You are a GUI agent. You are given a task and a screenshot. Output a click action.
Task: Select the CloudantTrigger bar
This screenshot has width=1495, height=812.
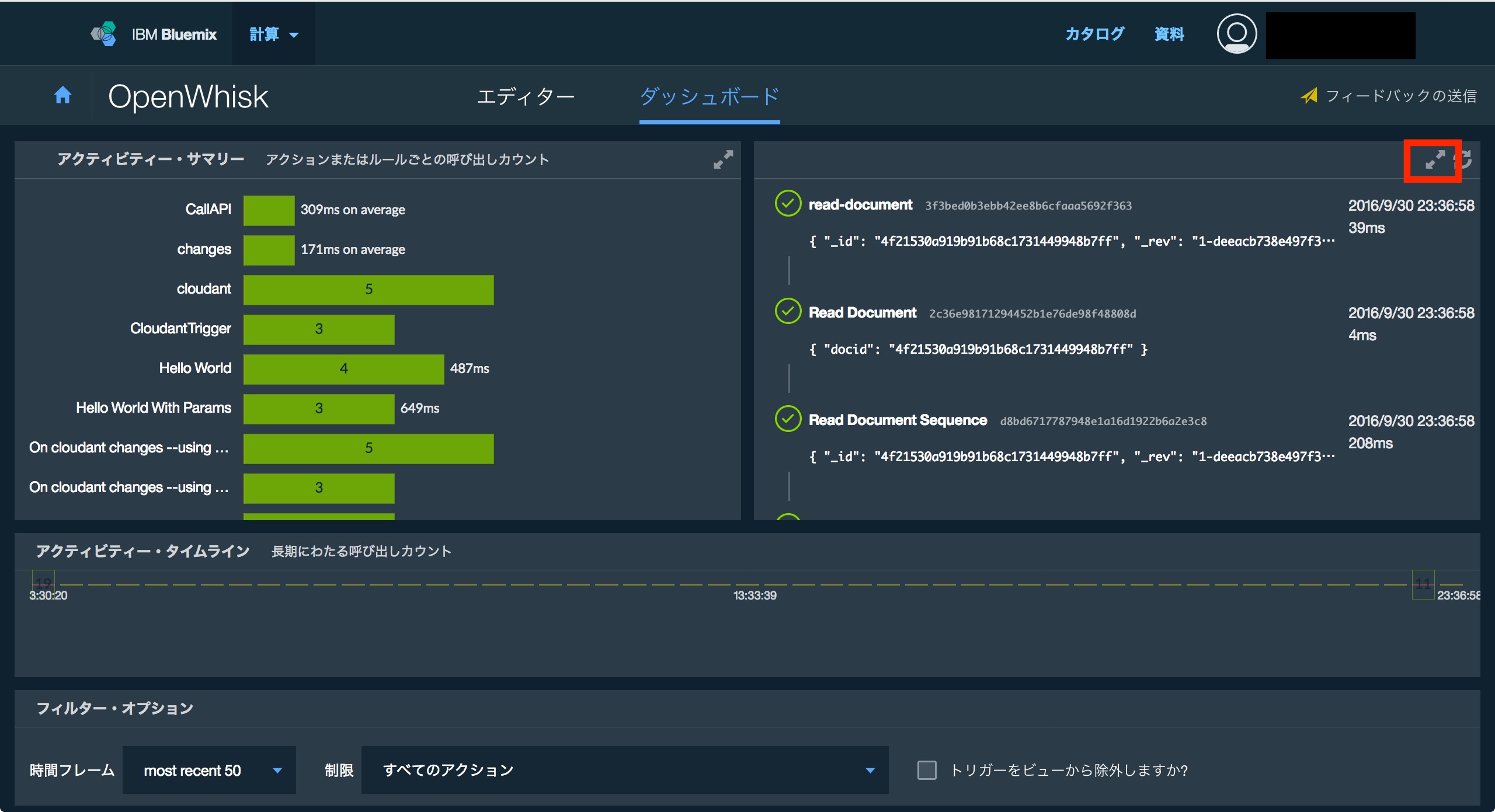click(319, 329)
